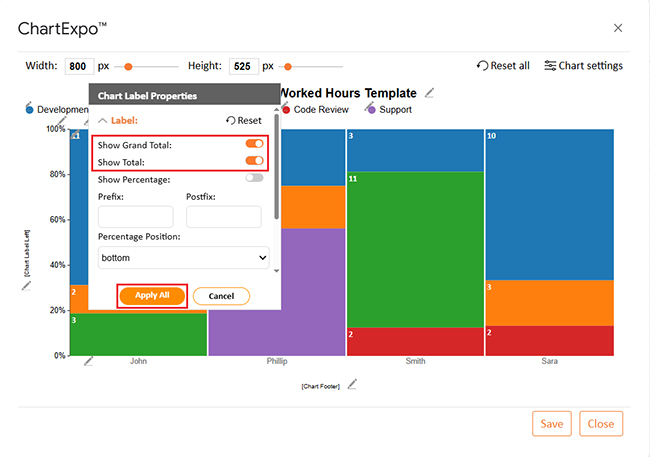
Task: Click Cancel button
Action: pyautogui.click(x=221, y=296)
